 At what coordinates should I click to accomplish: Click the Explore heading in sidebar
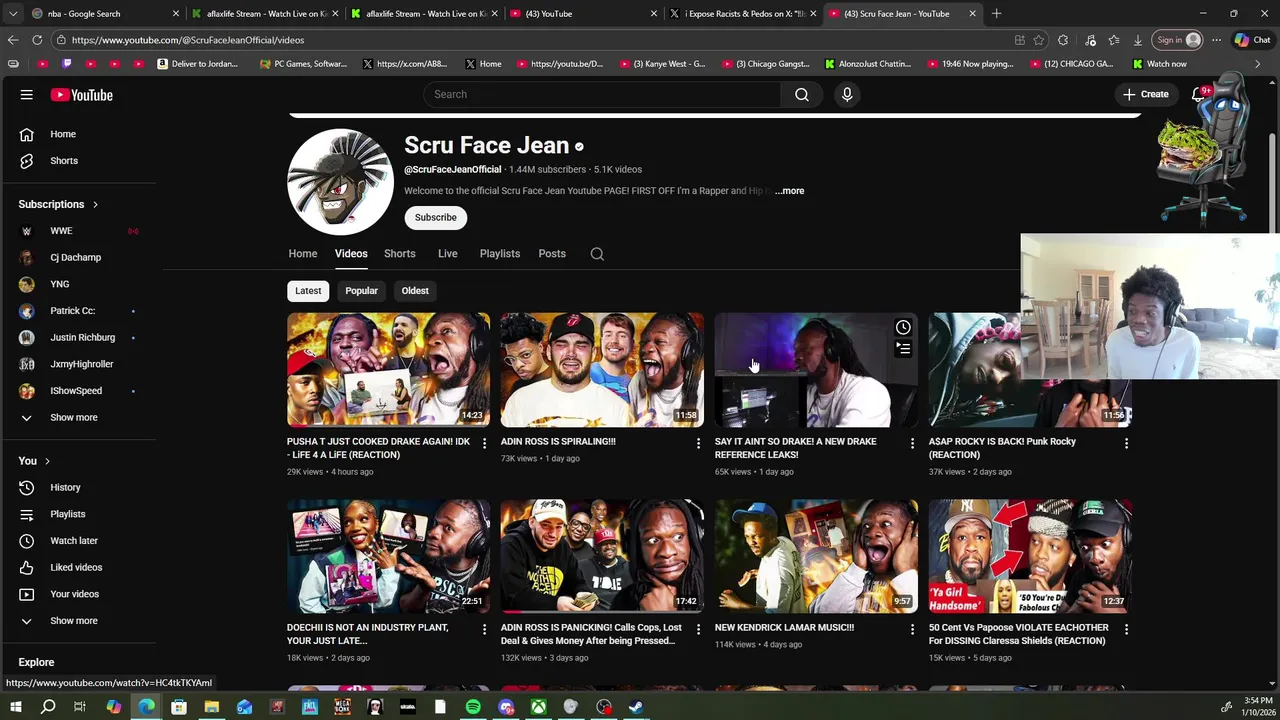36,662
